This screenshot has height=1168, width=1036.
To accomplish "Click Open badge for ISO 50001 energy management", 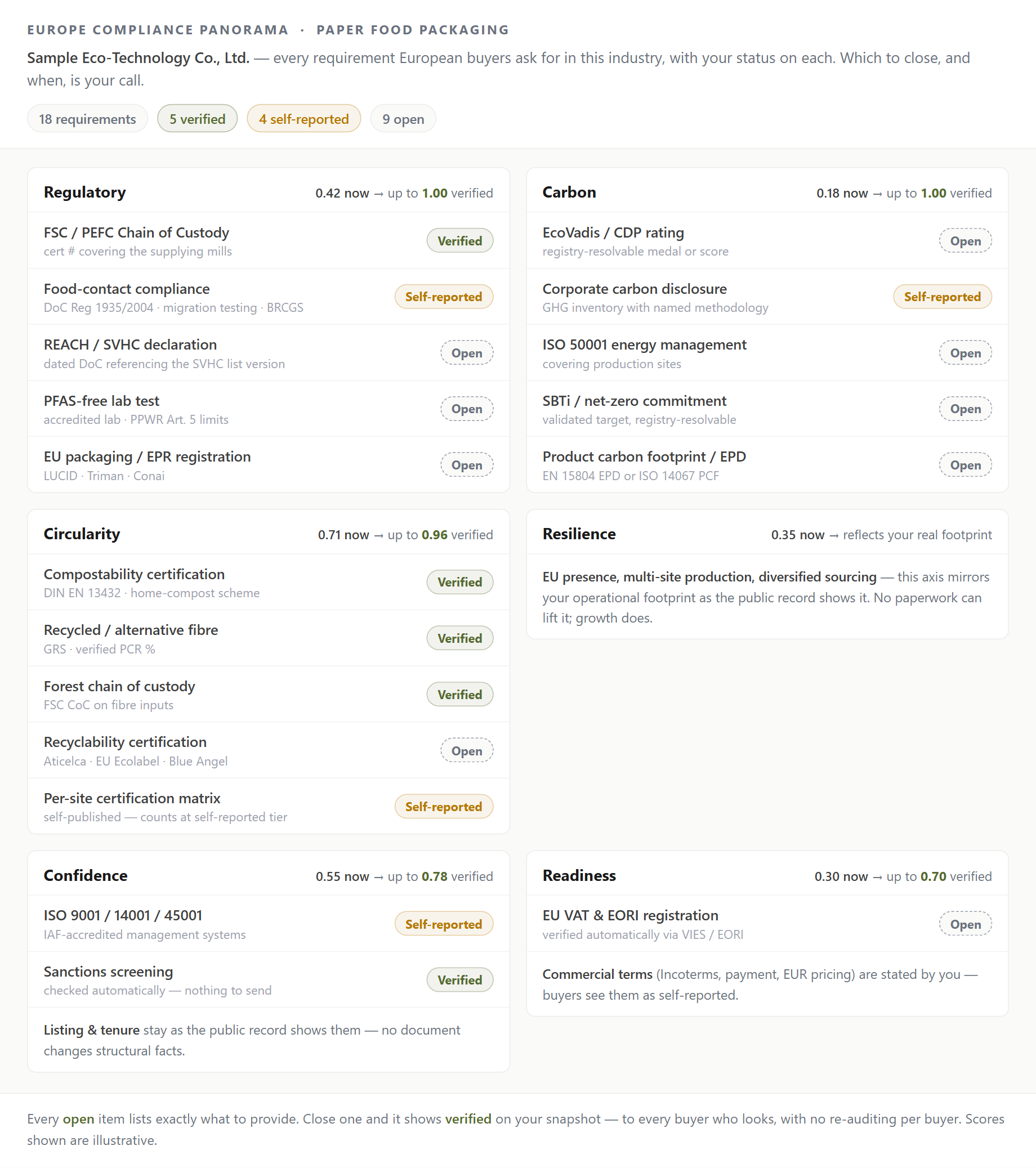I will [965, 352].
